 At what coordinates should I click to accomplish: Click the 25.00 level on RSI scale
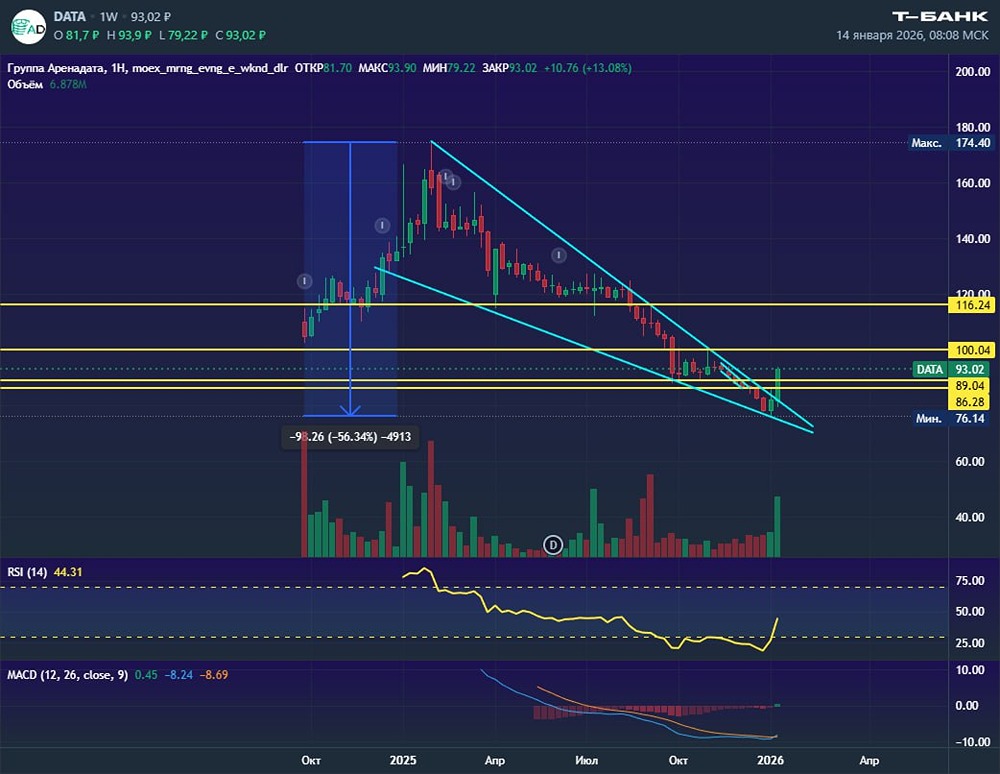(969, 643)
